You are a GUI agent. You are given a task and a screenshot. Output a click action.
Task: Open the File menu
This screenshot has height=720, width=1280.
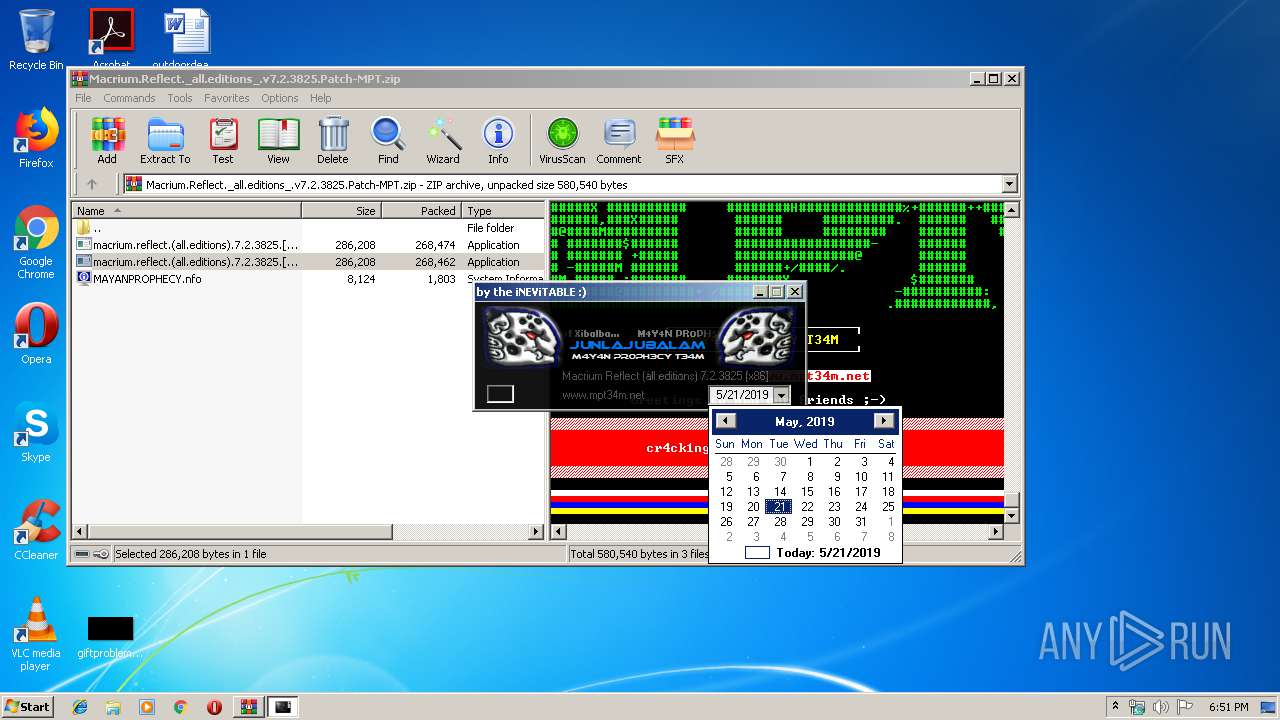click(83, 98)
